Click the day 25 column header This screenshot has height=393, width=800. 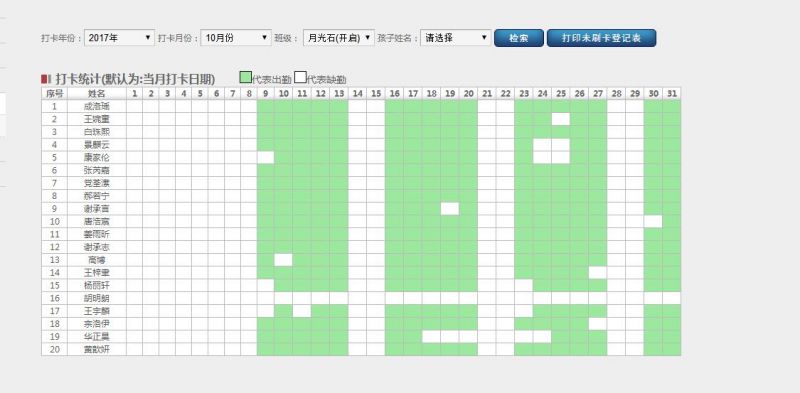click(561, 93)
